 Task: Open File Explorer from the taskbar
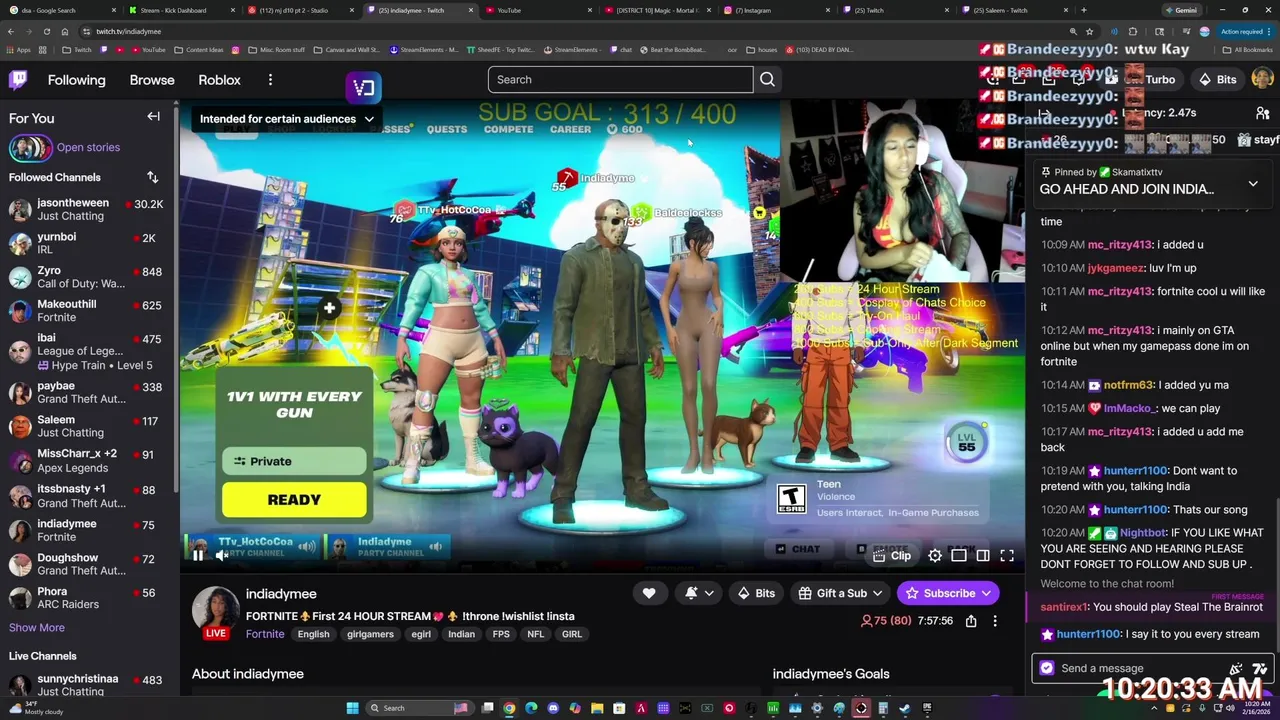click(597, 708)
